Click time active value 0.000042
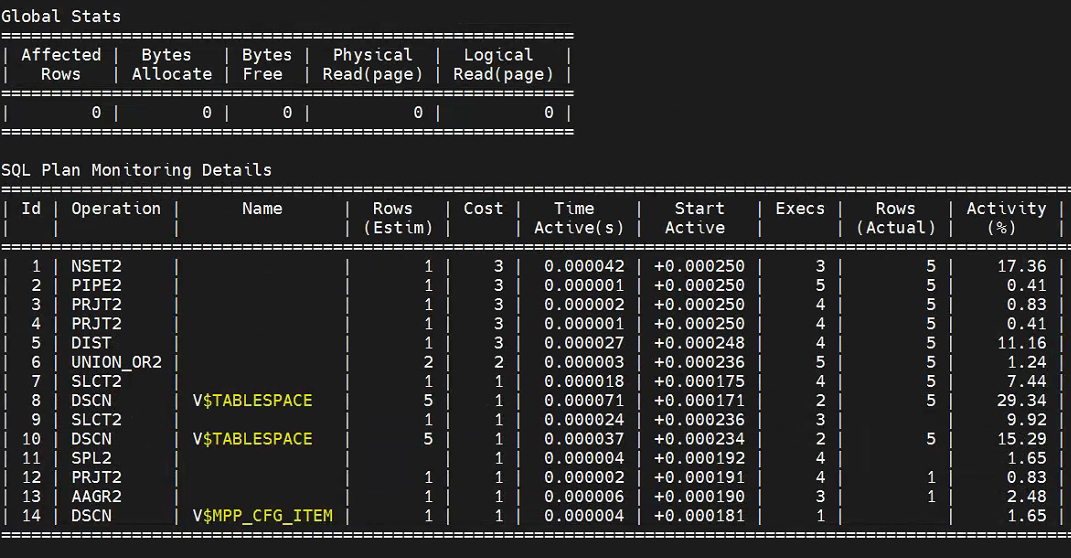Screen dimensions: 1071x558 584,266
